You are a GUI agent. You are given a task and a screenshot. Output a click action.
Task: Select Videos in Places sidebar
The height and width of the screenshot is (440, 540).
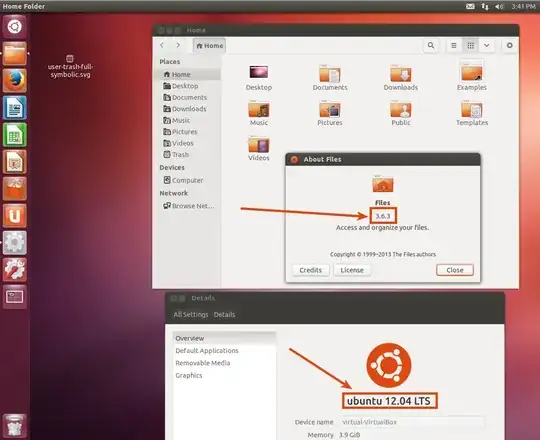[x=188, y=143]
